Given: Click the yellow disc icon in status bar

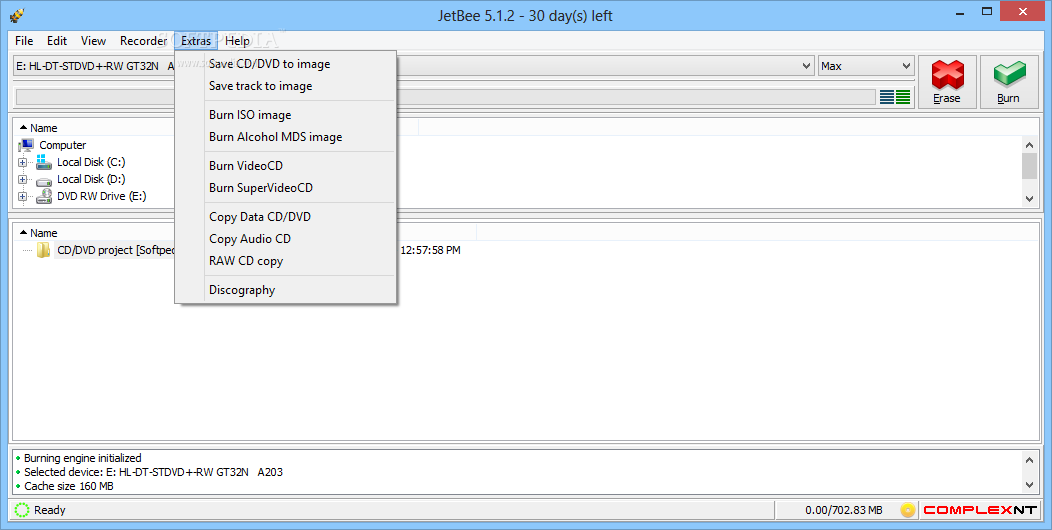Looking at the screenshot, I should (x=908, y=510).
